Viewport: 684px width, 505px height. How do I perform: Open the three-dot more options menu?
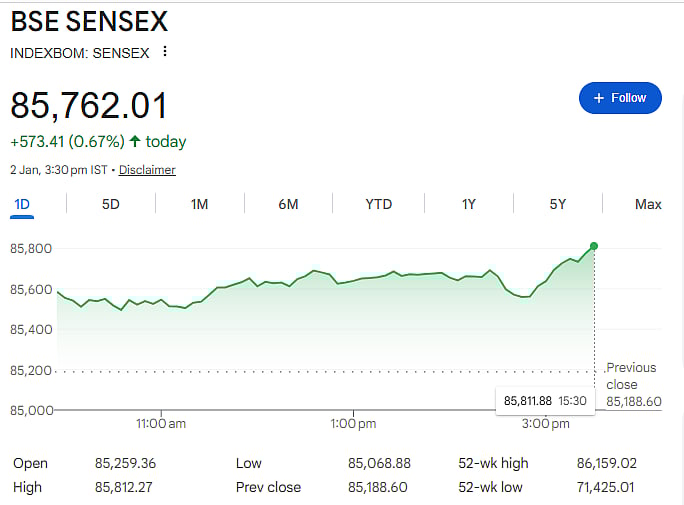(165, 52)
